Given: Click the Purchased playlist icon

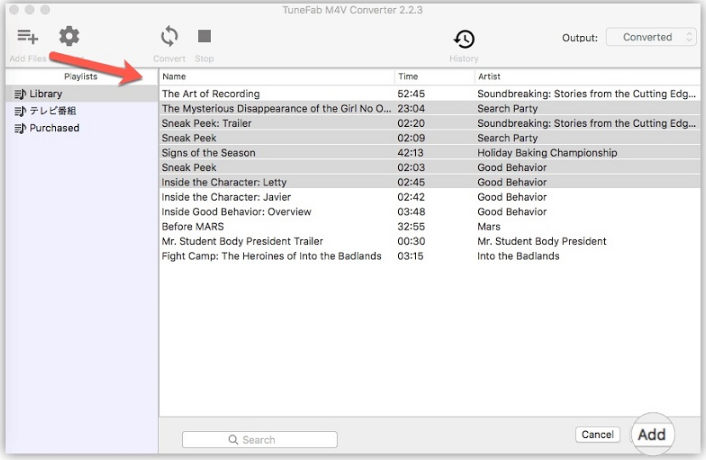Looking at the screenshot, I should (x=20, y=128).
